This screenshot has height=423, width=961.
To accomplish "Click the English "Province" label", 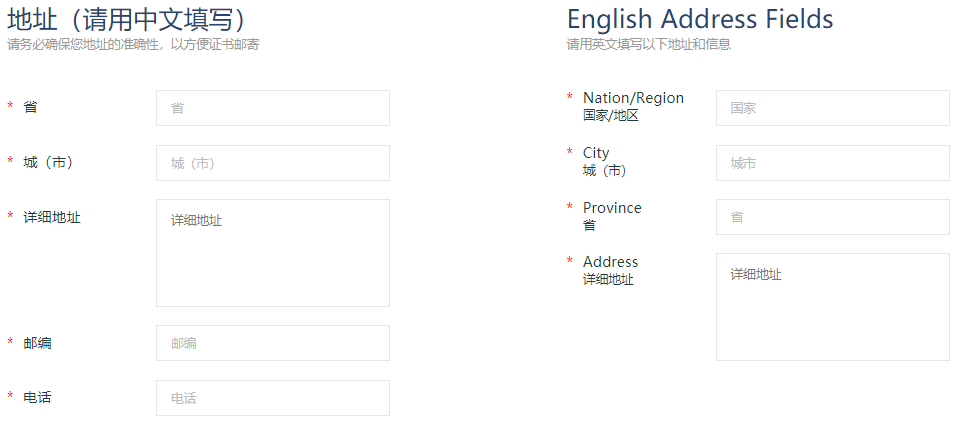I will coord(612,208).
